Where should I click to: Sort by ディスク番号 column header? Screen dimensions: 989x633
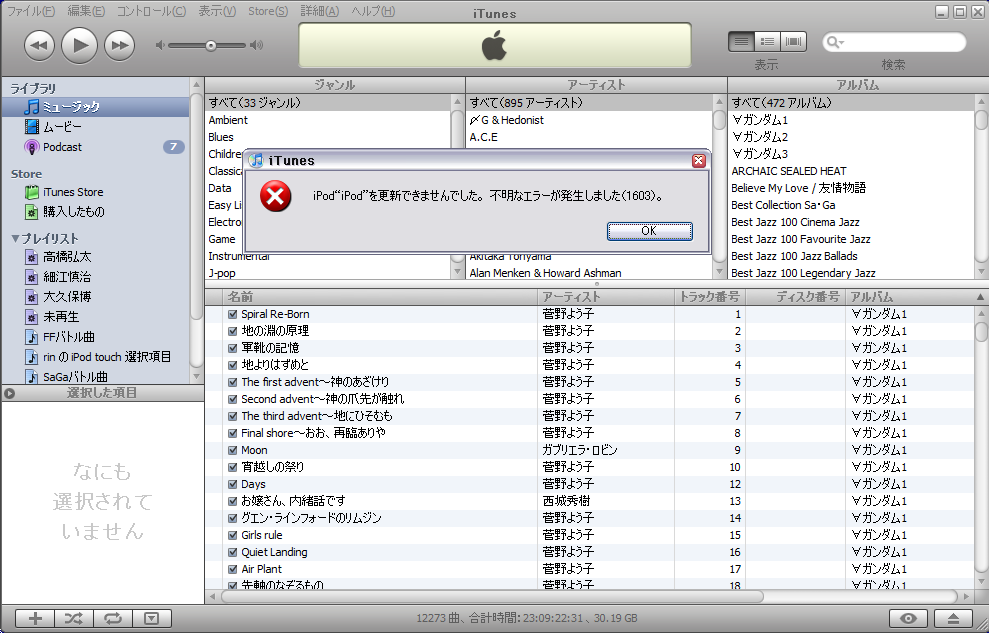(795, 296)
